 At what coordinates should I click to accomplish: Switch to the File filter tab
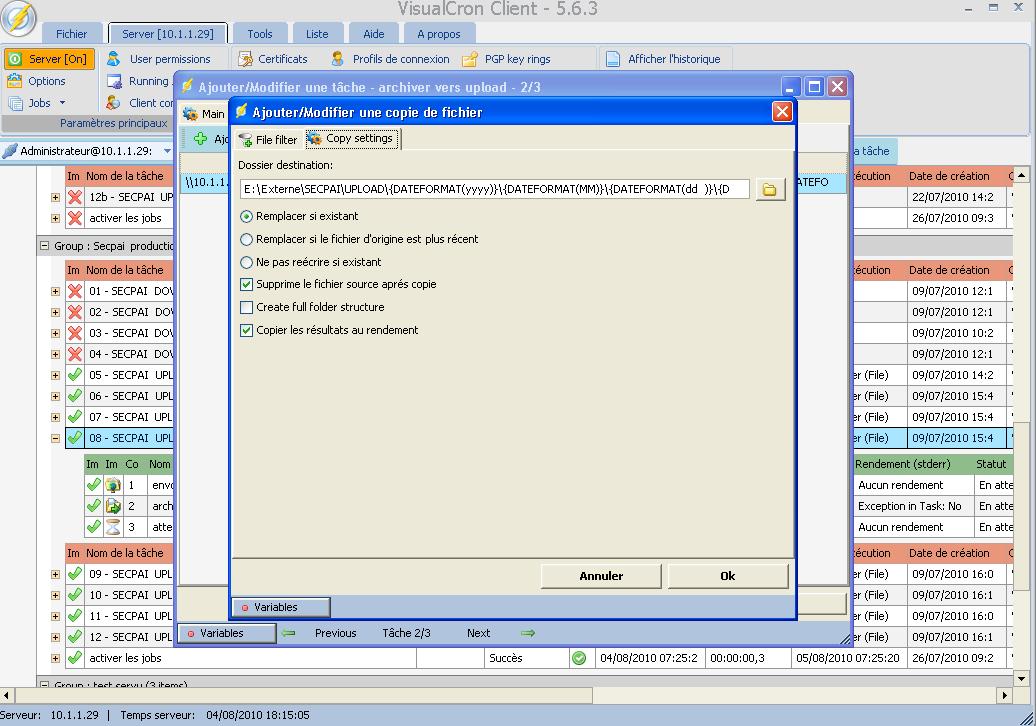click(268, 140)
